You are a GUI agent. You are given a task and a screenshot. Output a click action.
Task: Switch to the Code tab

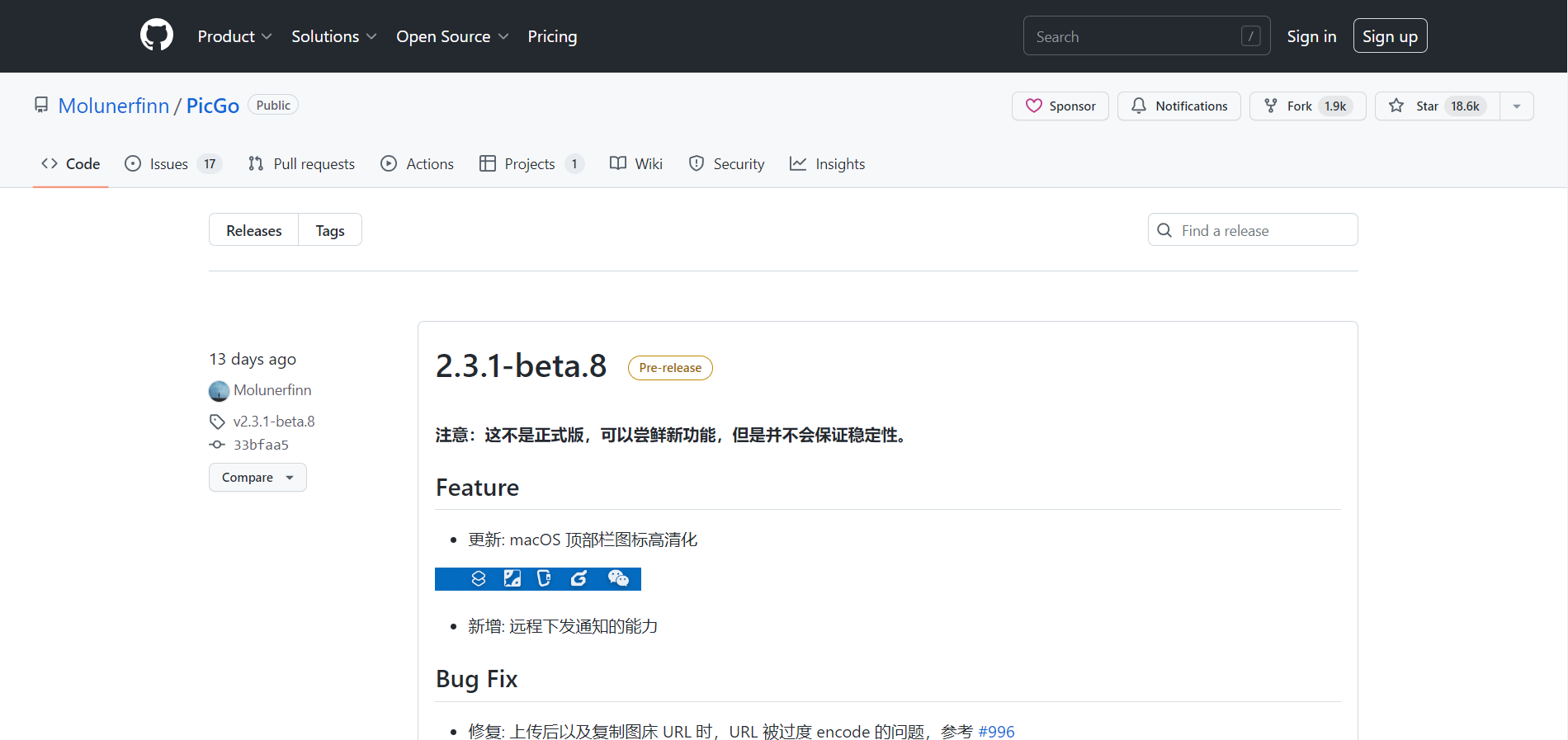coord(71,164)
